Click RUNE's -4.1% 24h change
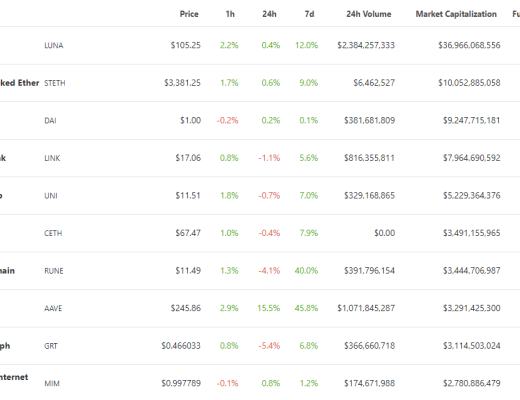The image size is (520, 400). click(x=269, y=270)
